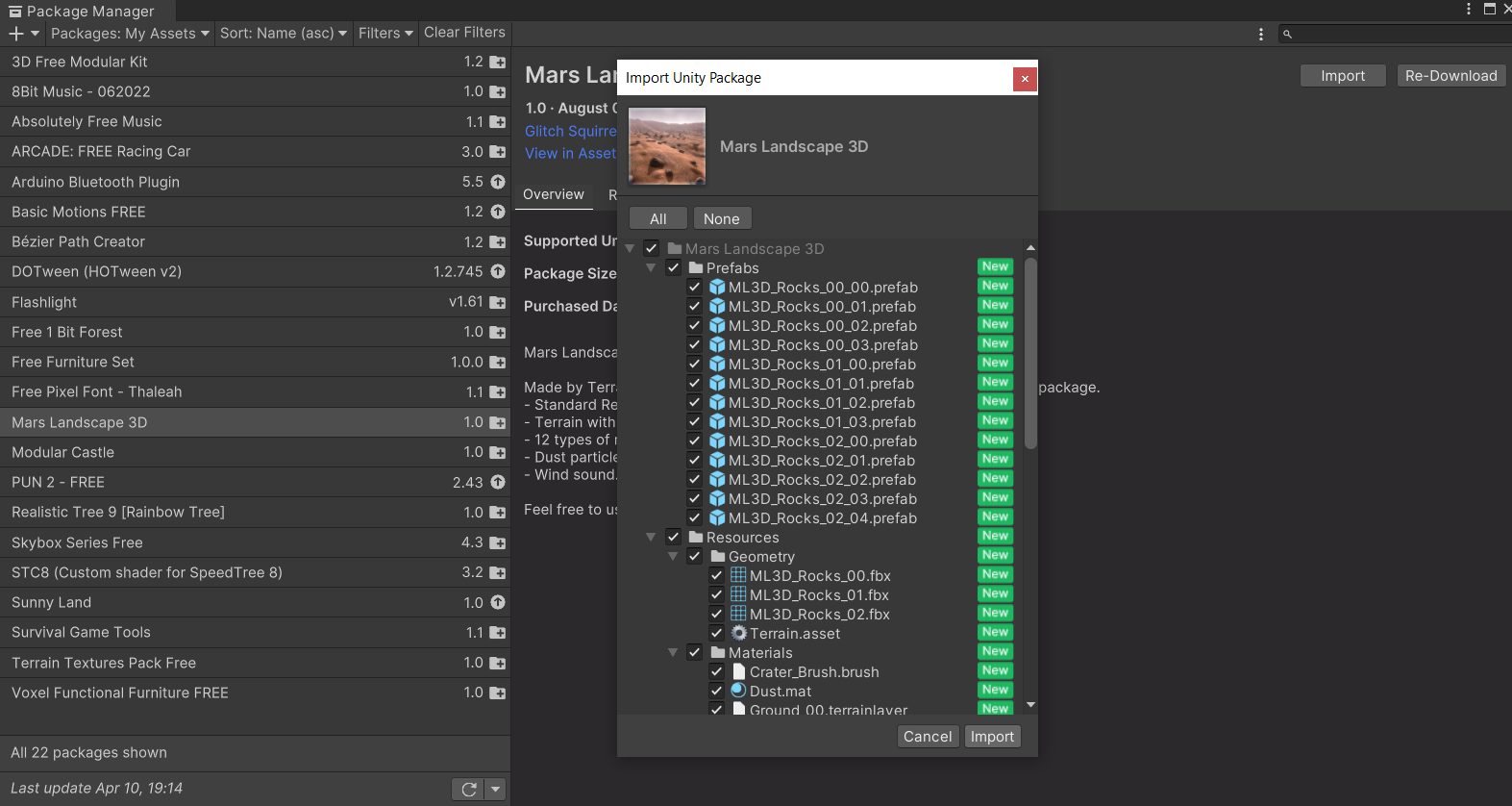Screen dimensions: 1512x806
Task: Click Re-Download button
Action: (1451, 76)
